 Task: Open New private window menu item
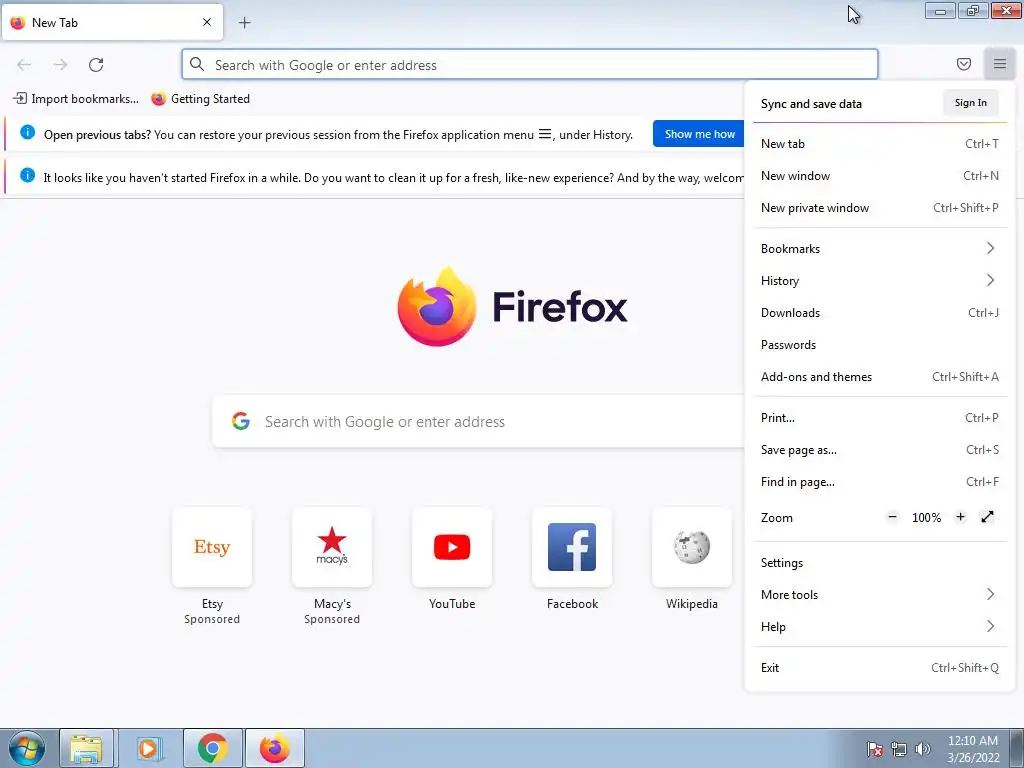click(880, 208)
